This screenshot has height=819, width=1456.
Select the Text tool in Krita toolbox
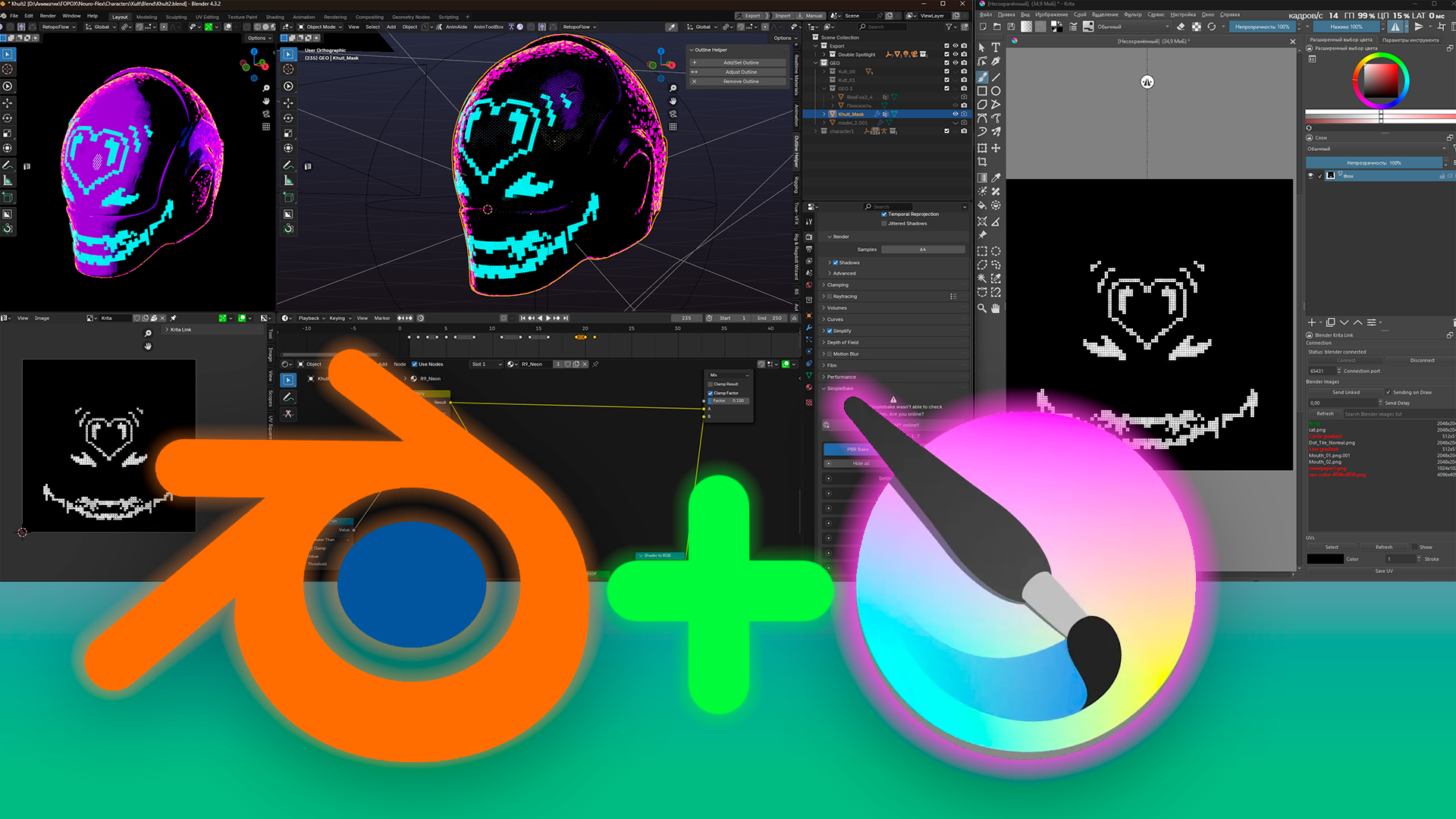pos(996,47)
